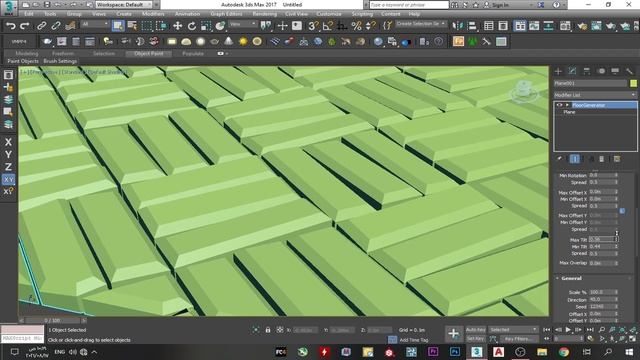Viewport: 640px width, 360px height.
Task: Switch to the Populate ribbon tab
Action: [193, 53]
